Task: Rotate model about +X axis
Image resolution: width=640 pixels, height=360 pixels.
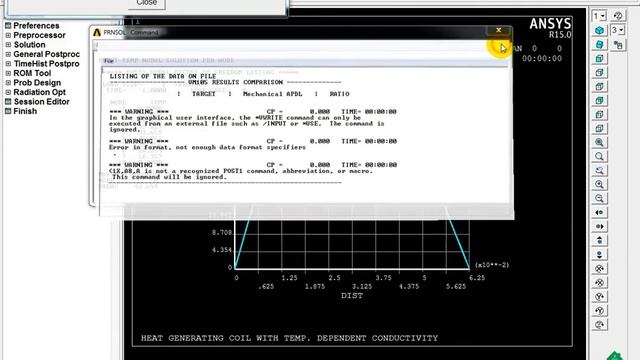Action: [x=599, y=269]
